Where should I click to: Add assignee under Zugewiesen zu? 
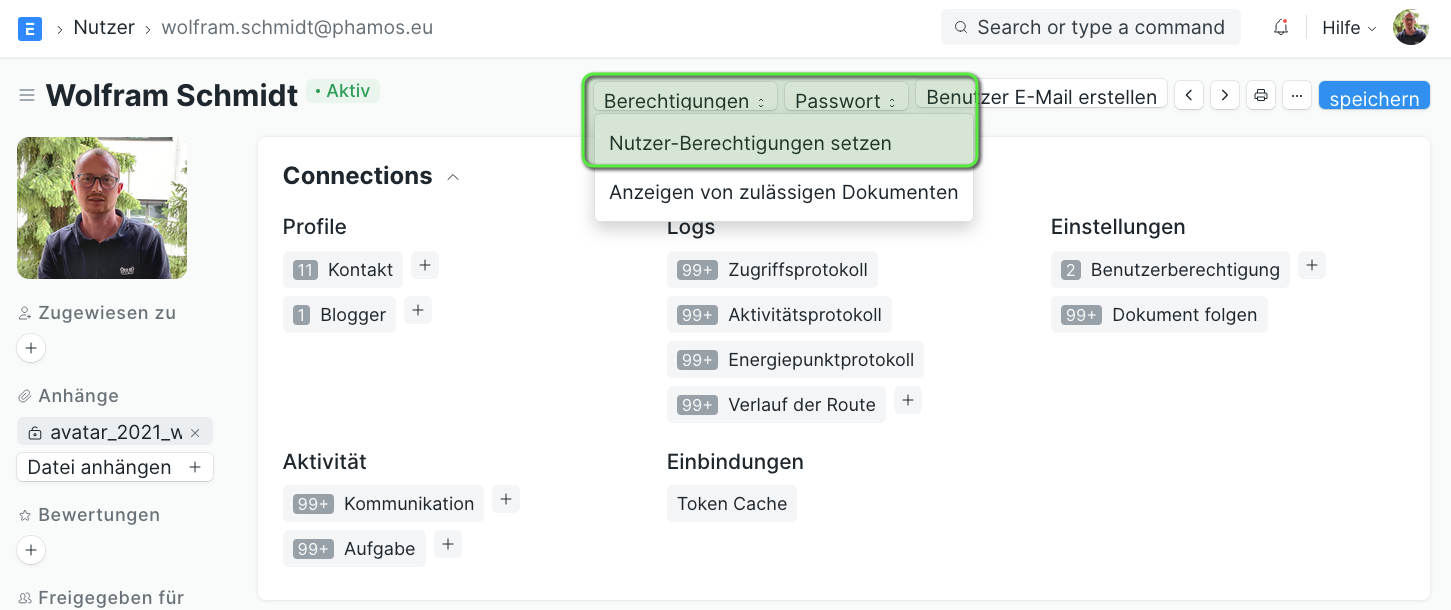(x=31, y=348)
